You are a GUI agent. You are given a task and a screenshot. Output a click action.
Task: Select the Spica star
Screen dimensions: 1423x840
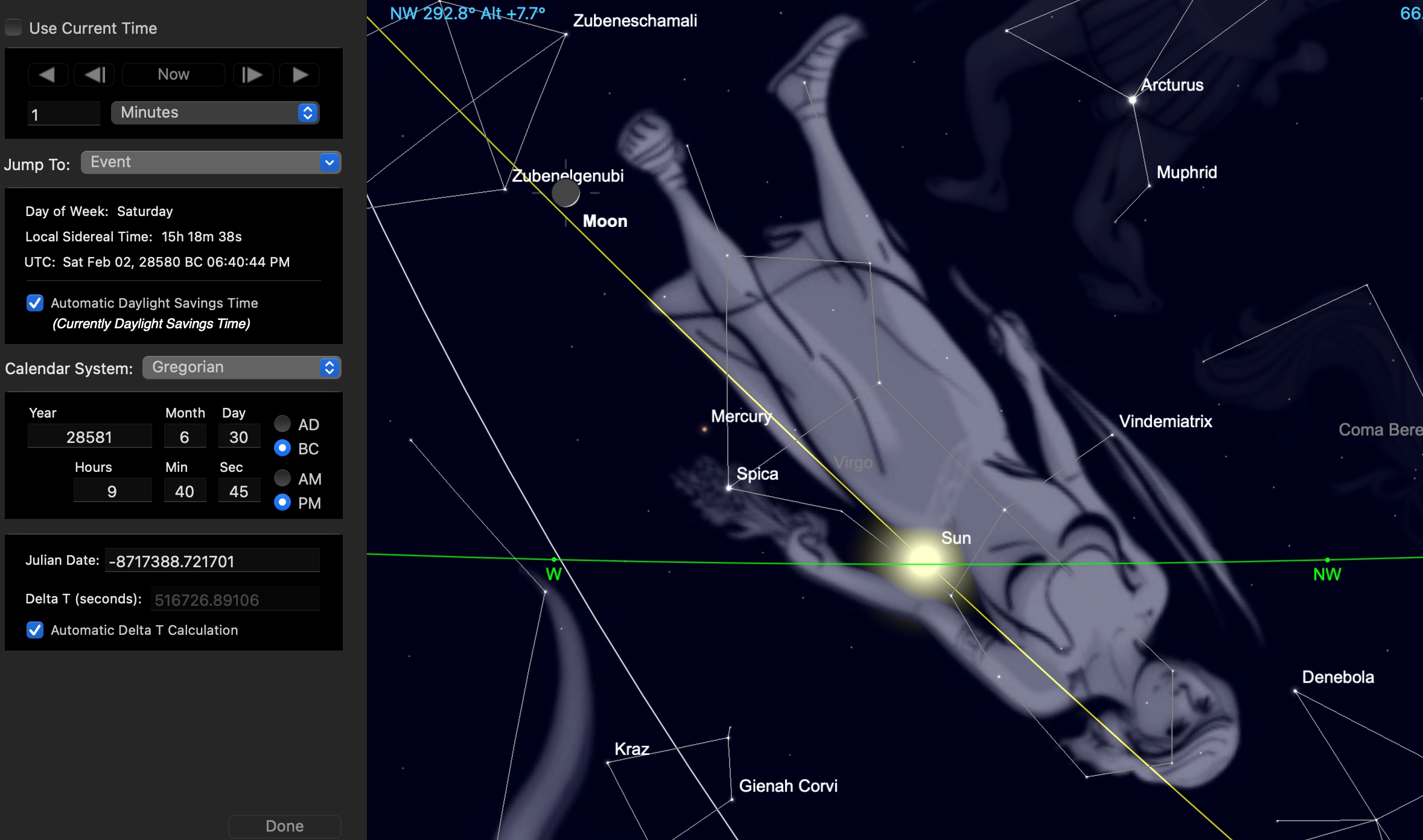pos(729,488)
